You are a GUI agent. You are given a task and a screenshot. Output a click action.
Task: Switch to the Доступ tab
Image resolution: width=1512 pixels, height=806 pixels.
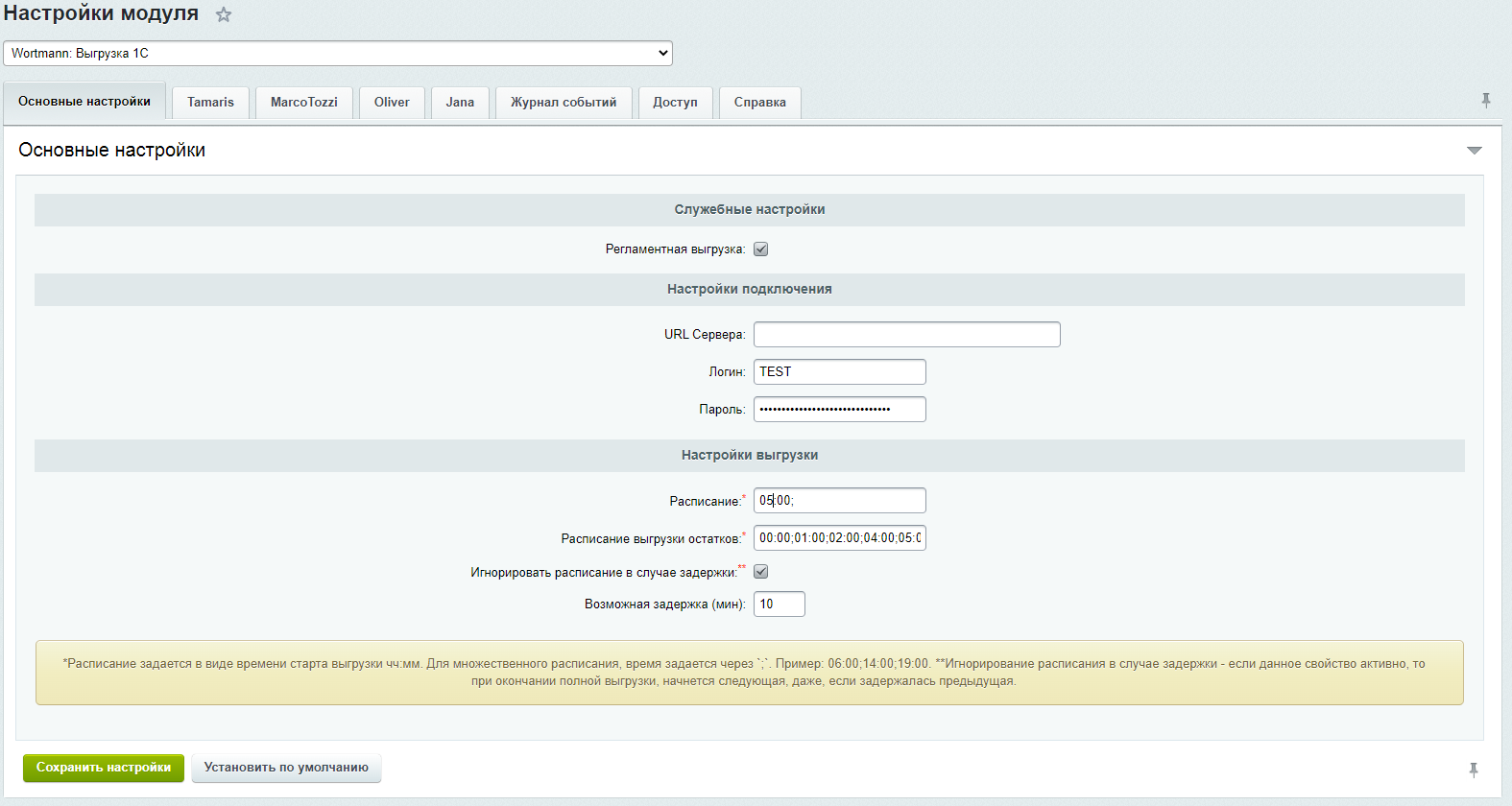coord(675,103)
